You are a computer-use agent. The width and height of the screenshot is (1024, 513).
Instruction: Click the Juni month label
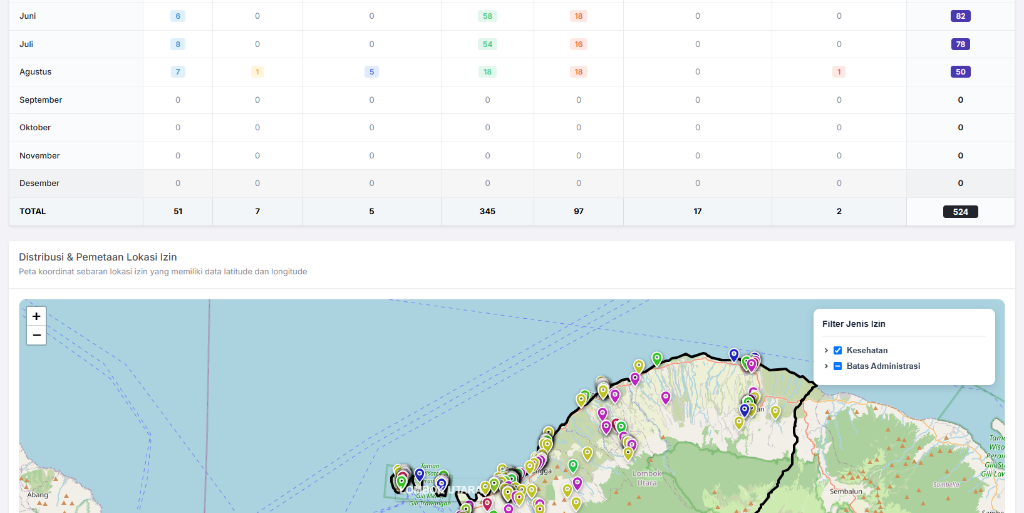(27, 16)
